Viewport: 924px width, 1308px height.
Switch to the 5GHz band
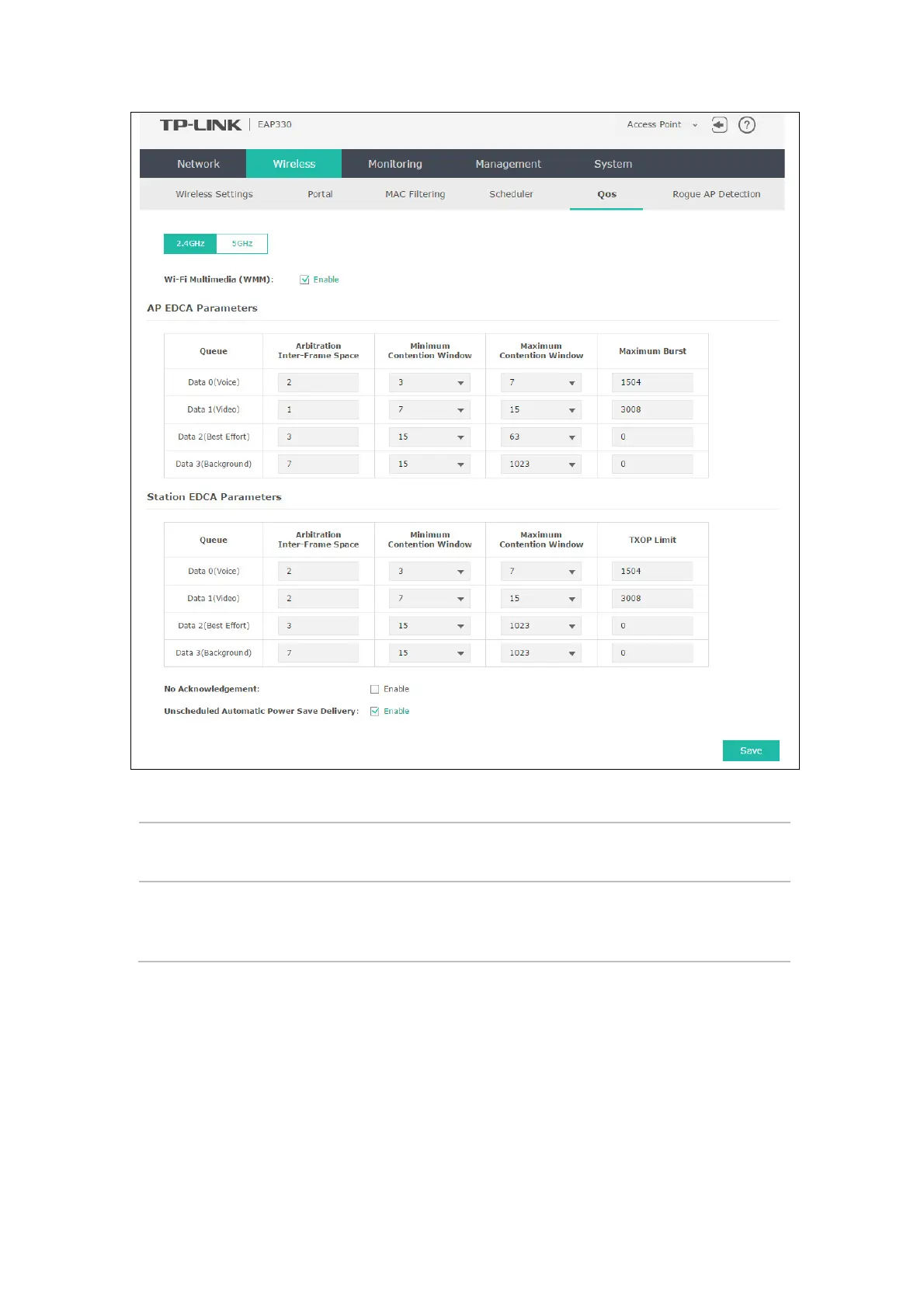pyautogui.click(x=242, y=244)
